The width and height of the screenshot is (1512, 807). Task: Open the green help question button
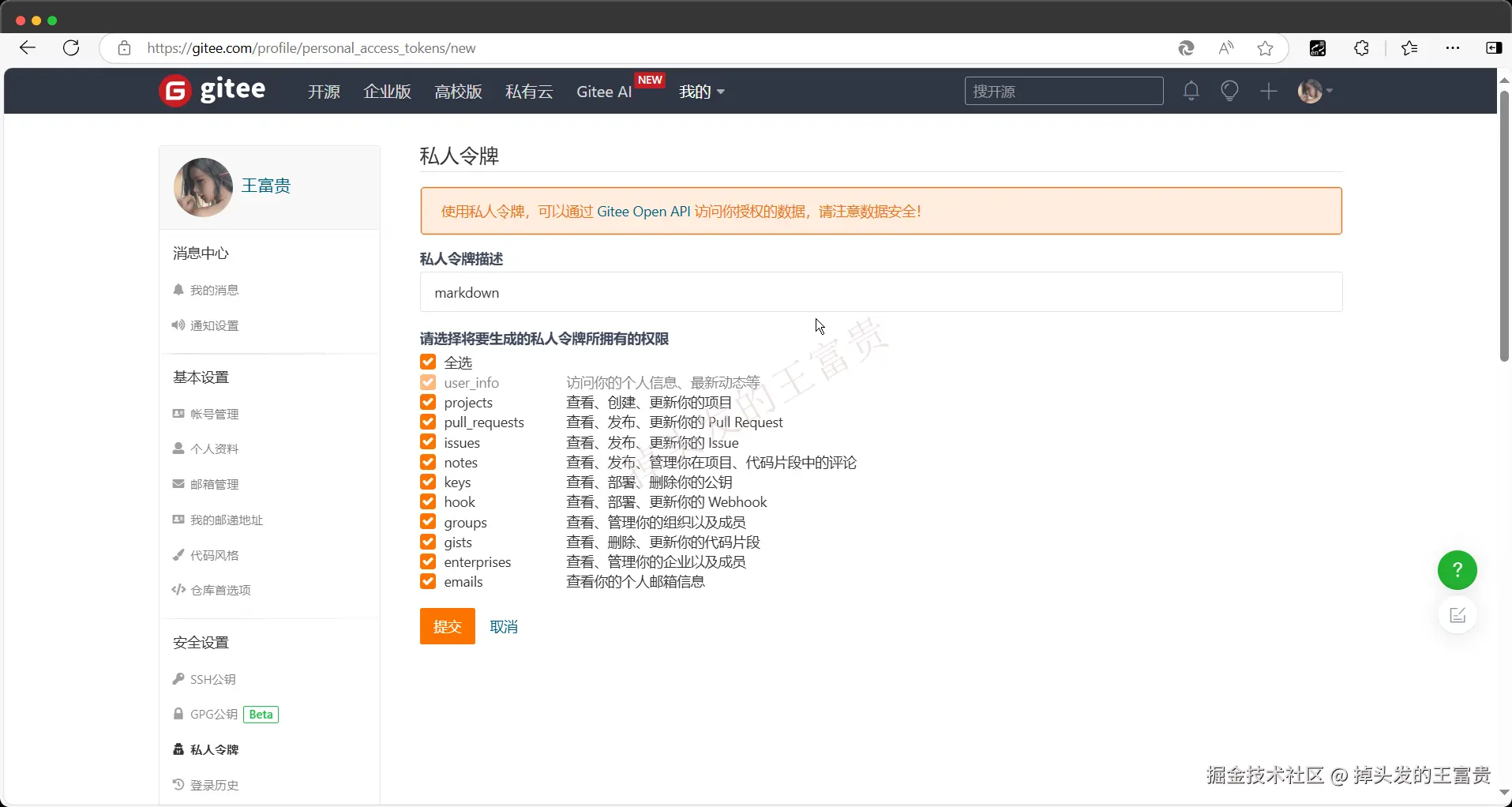1458,570
